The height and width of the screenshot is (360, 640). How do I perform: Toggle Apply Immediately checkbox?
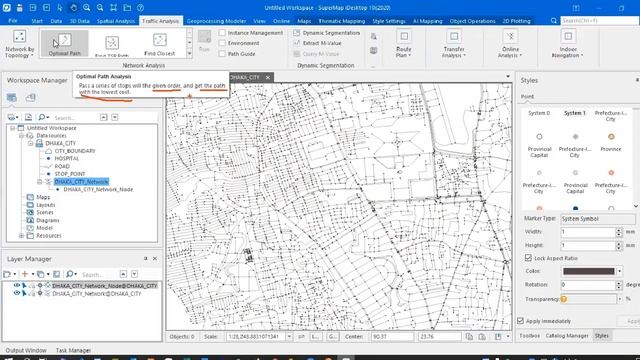[x=520, y=321]
